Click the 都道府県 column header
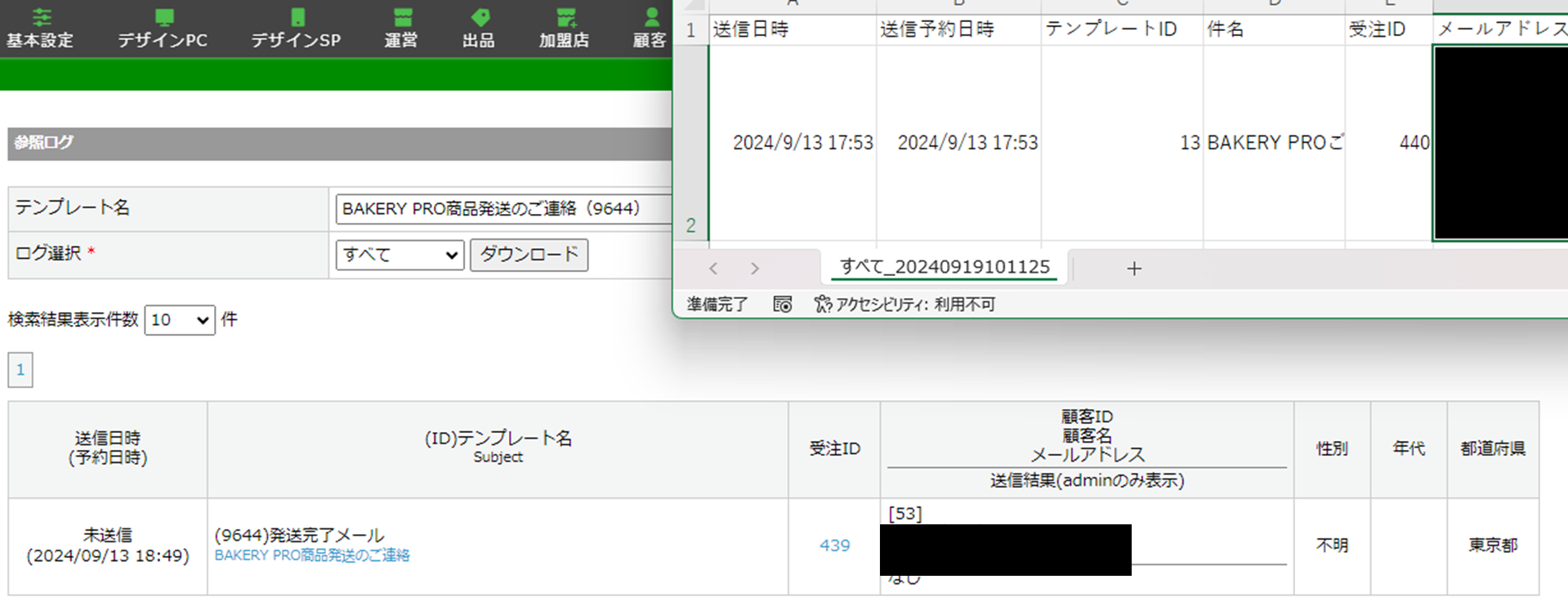Screen dimensions: 1568x606 pyautogui.click(x=1493, y=449)
